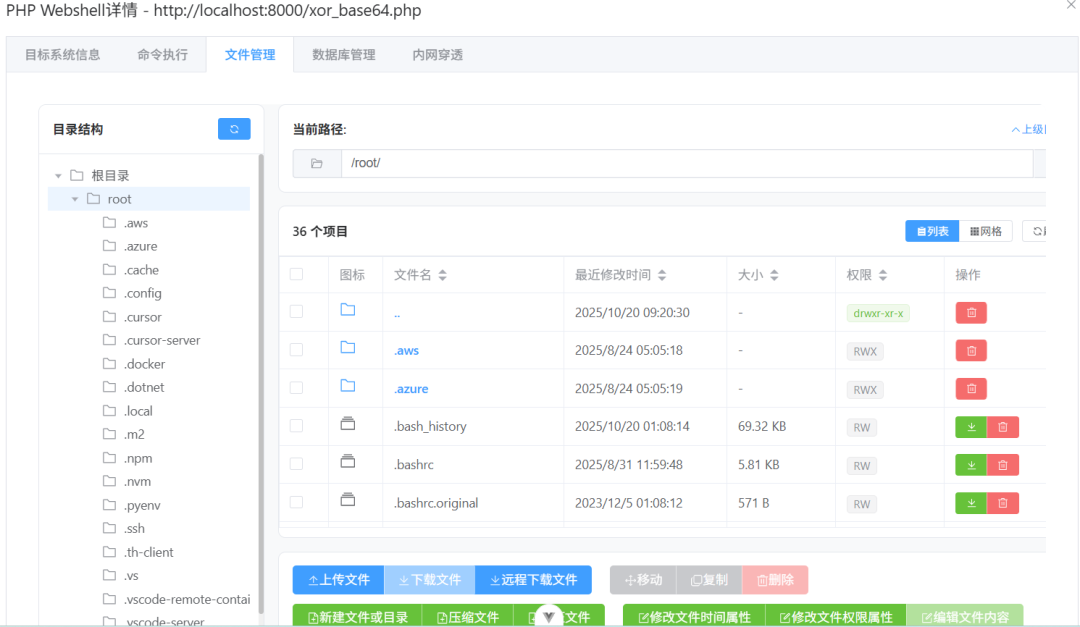
Task: Click the refresh icon beside the view switcher
Action: [x=1037, y=230]
